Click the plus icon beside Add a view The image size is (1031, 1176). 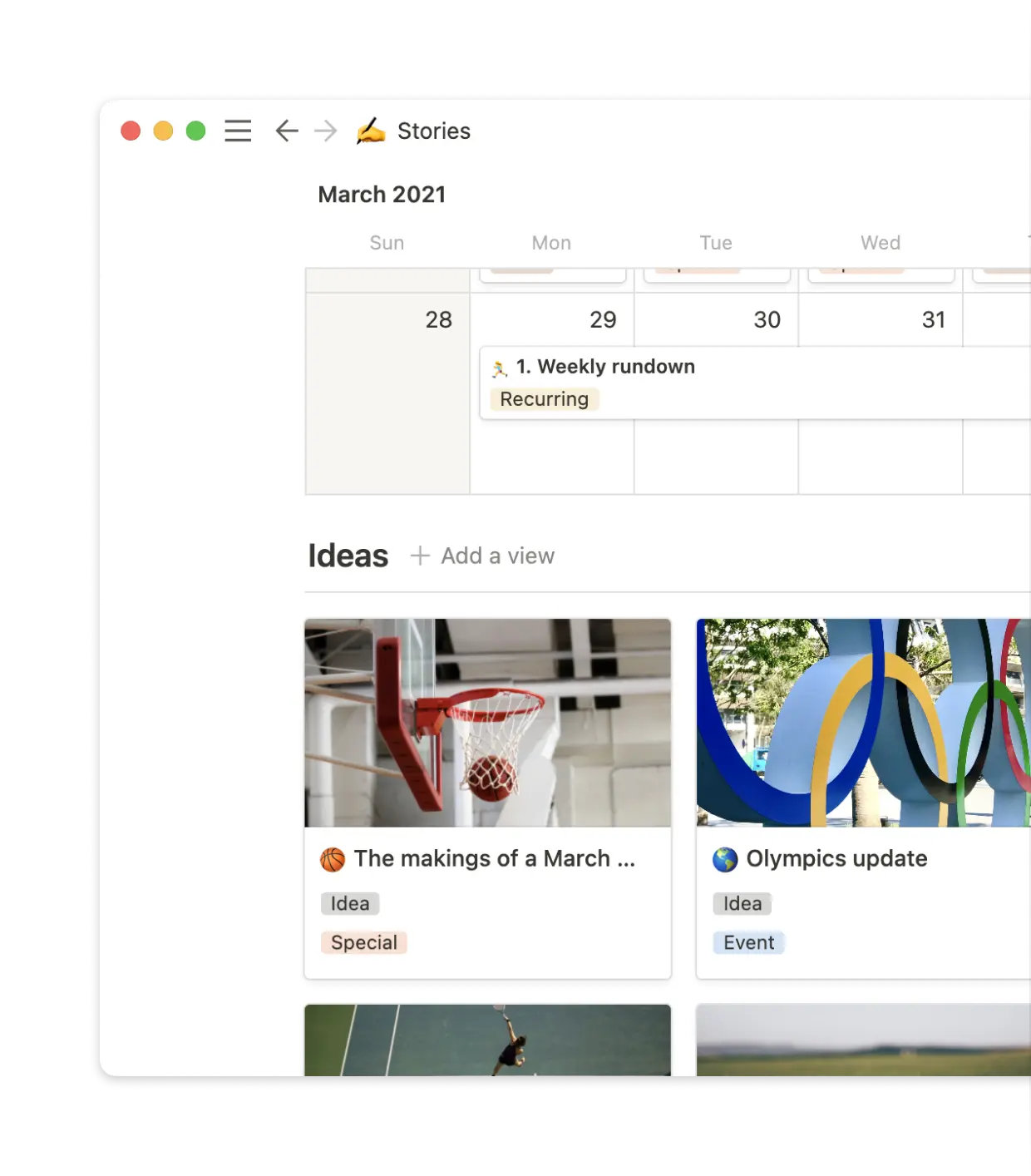[x=420, y=556]
